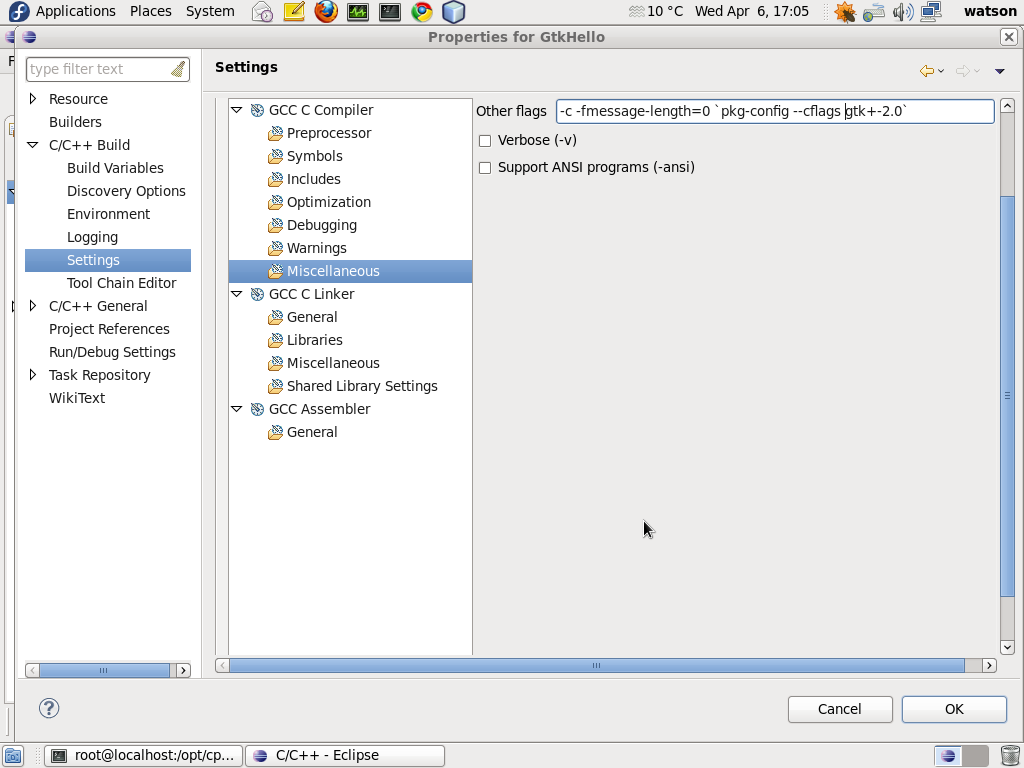Collapse C/C++ Build category
This screenshot has height=768, width=1024.
33,145
